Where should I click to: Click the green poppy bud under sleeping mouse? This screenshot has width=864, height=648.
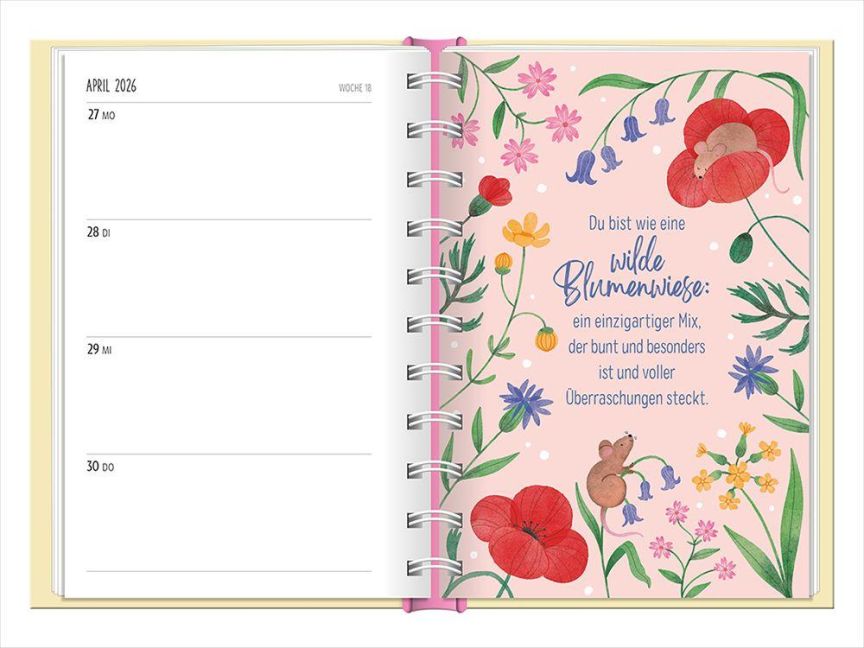(x=740, y=247)
